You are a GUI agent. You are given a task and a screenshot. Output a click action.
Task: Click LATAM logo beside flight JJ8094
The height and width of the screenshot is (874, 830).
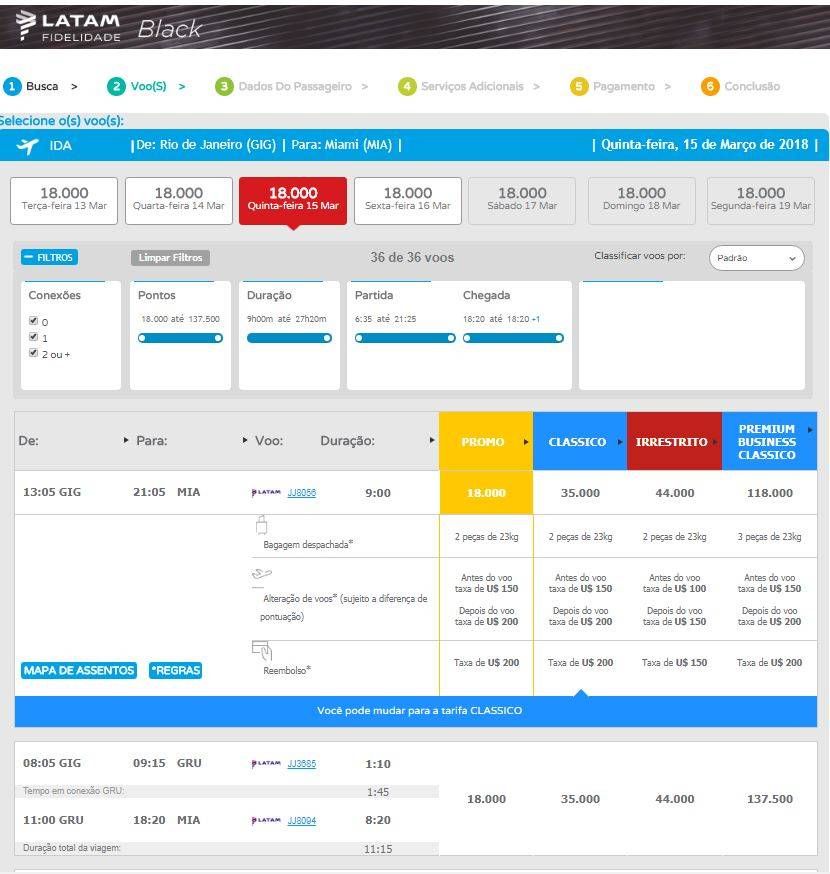click(266, 820)
